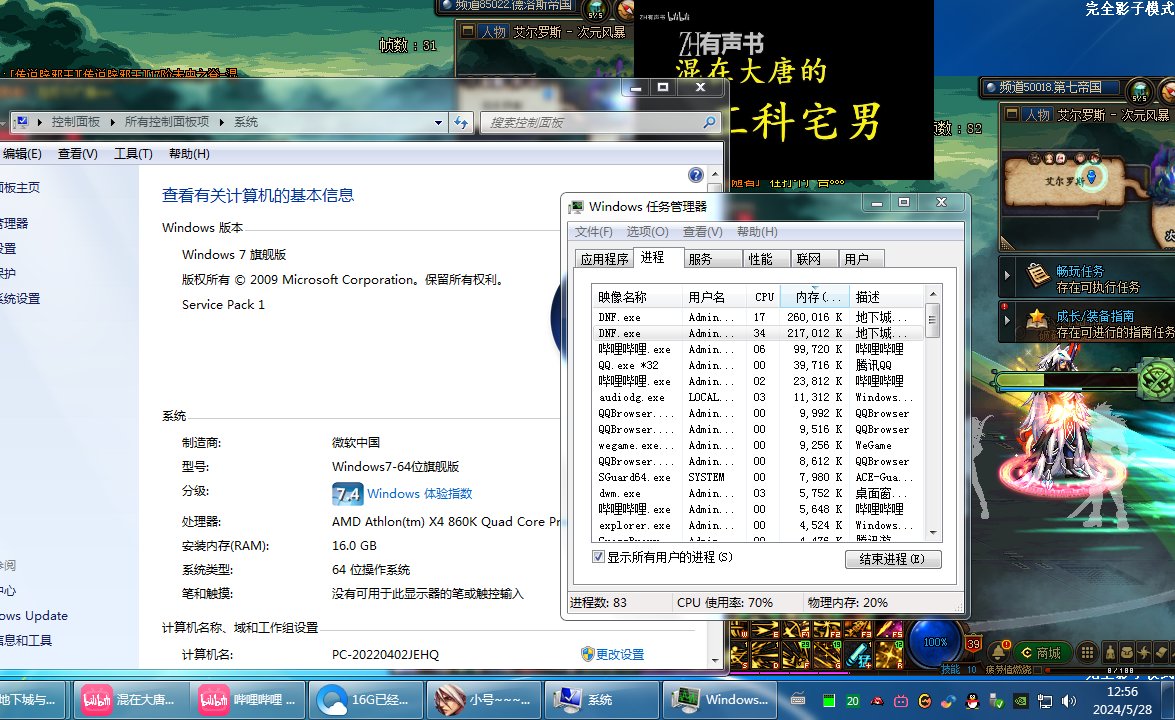Expand the arrow after 所有控制面板项 breadcrumb
Image resolution: width=1175 pixels, height=720 pixels.
click(222, 122)
